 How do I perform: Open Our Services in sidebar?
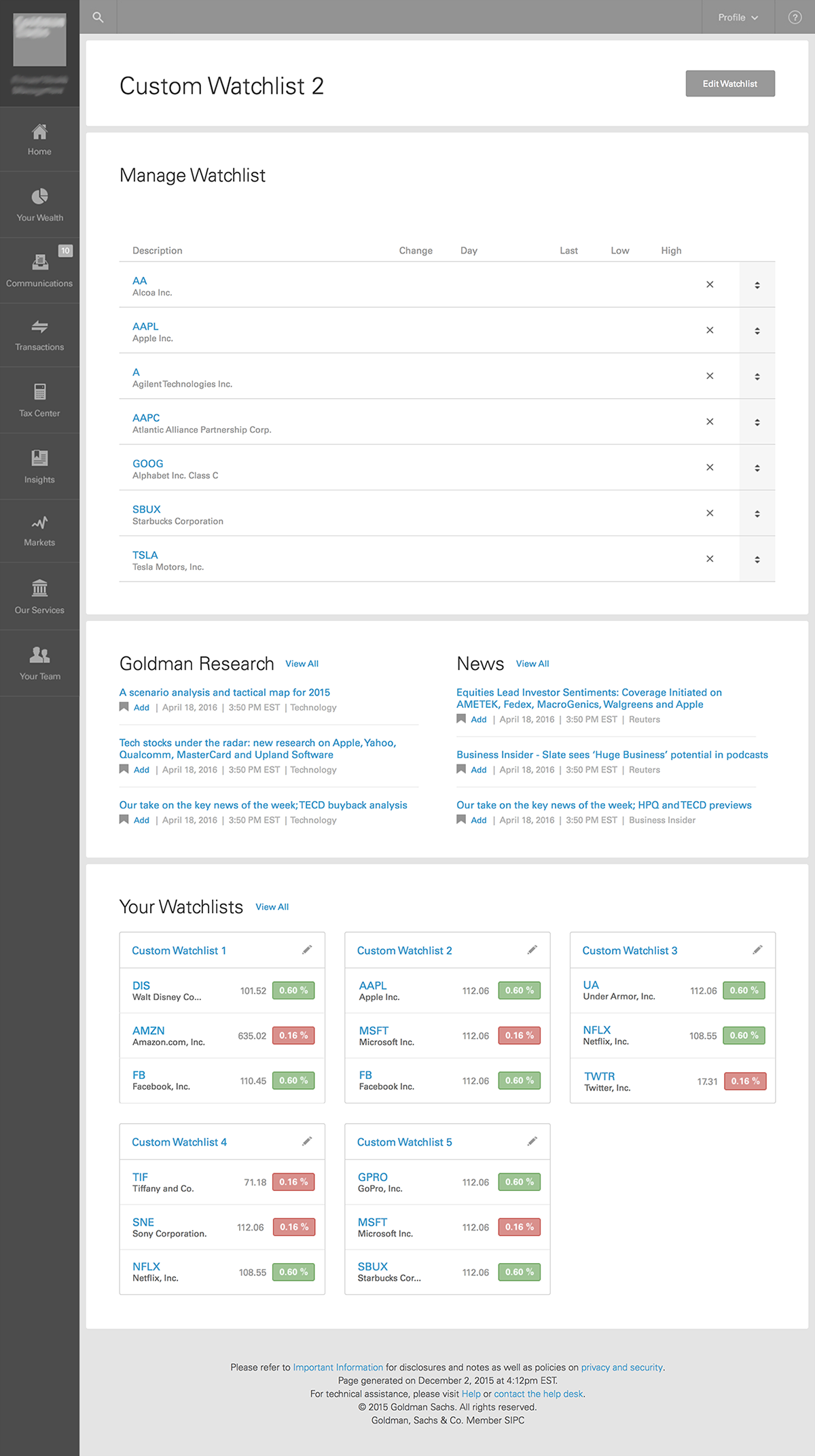[39, 597]
